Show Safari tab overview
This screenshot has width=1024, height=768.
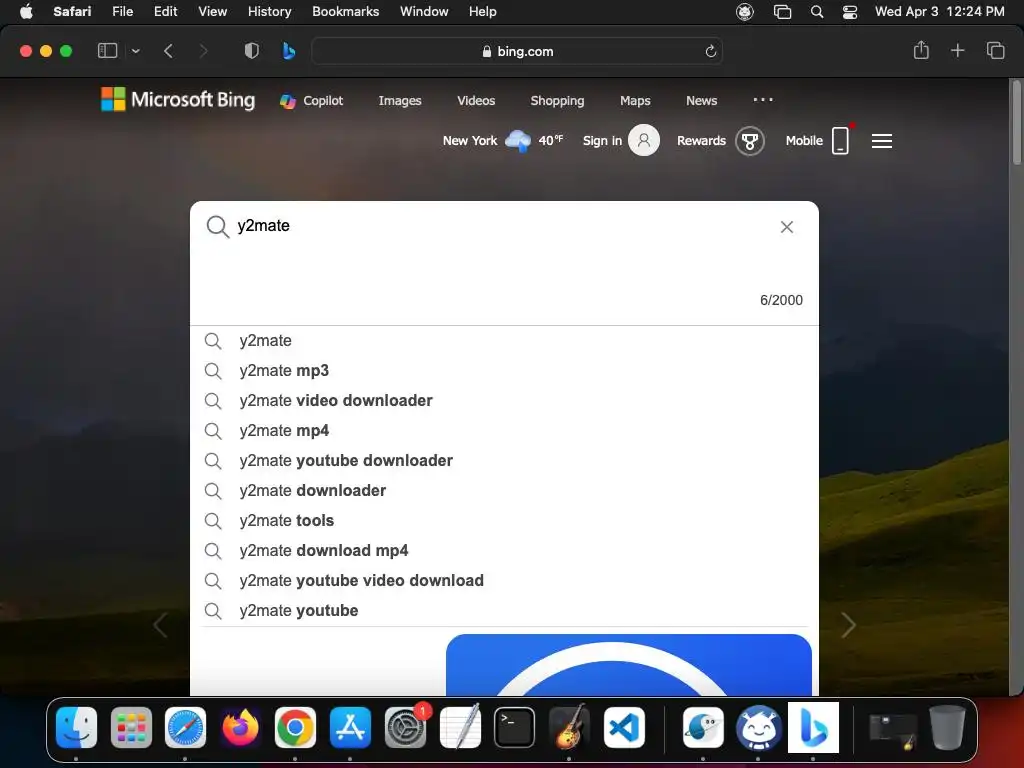995,50
